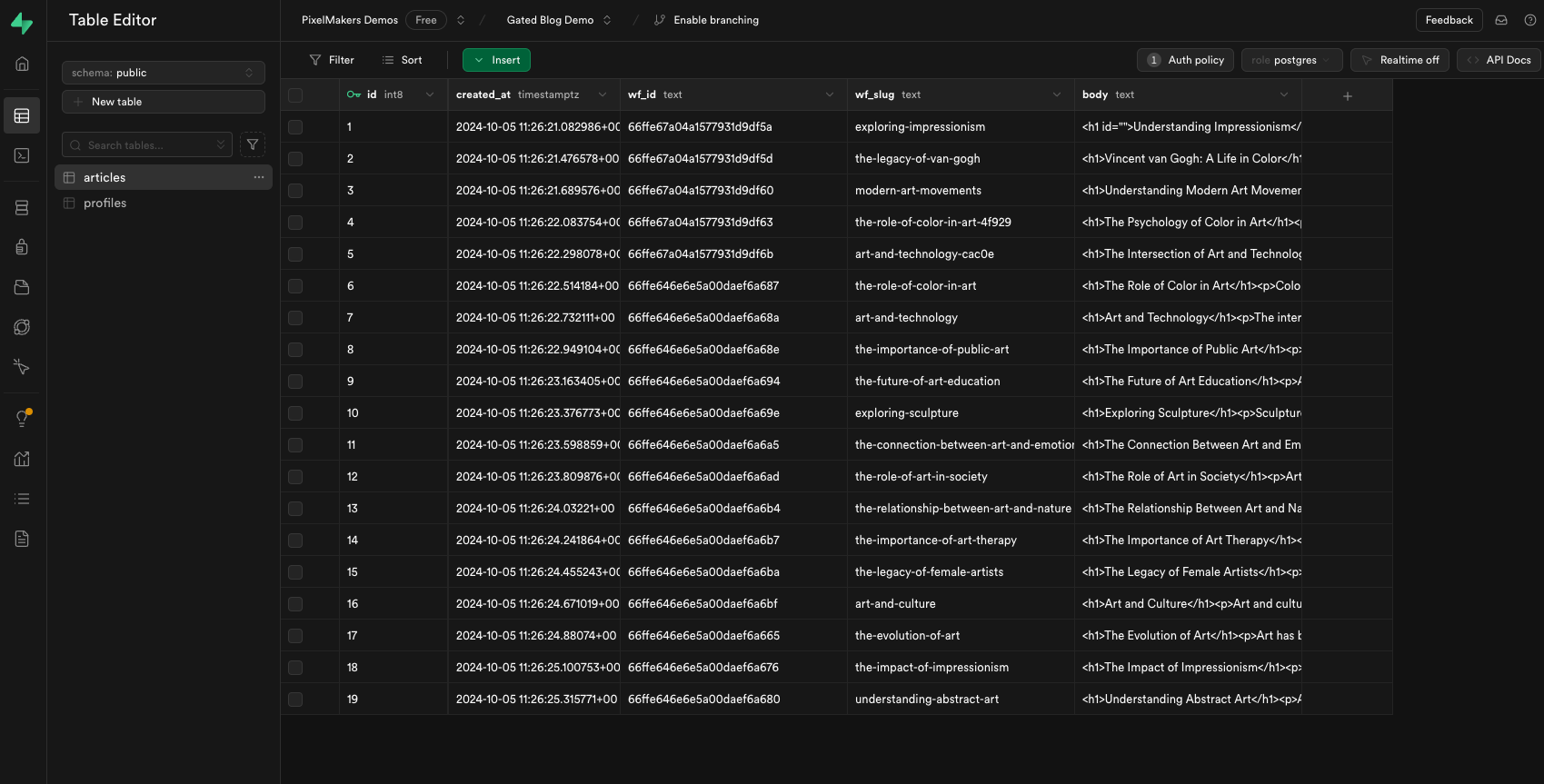
Task: Open the role postgres dropdown
Action: [1291, 60]
